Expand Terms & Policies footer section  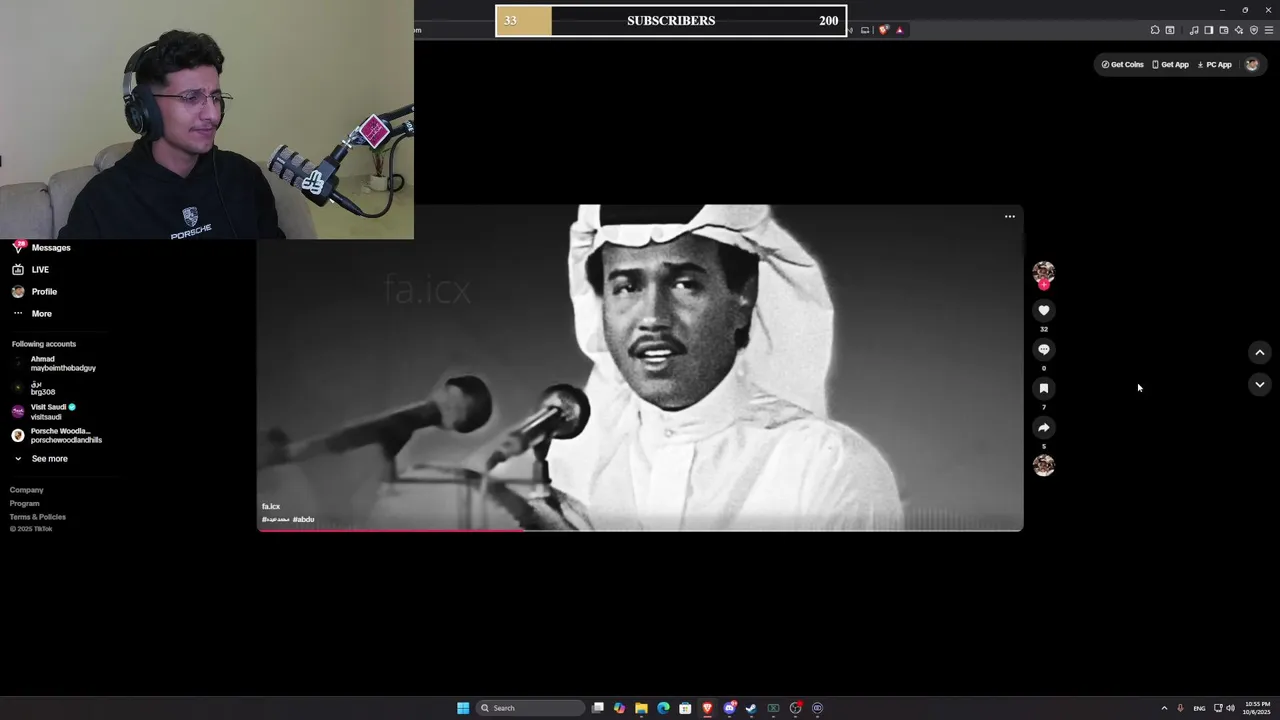[x=38, y=517]
